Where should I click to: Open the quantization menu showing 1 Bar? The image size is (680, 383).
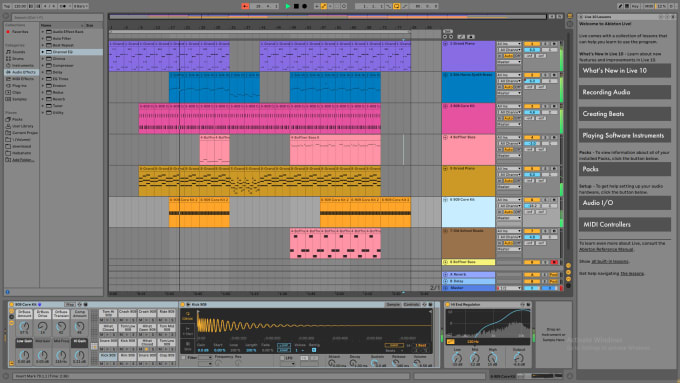click(81, 6)
